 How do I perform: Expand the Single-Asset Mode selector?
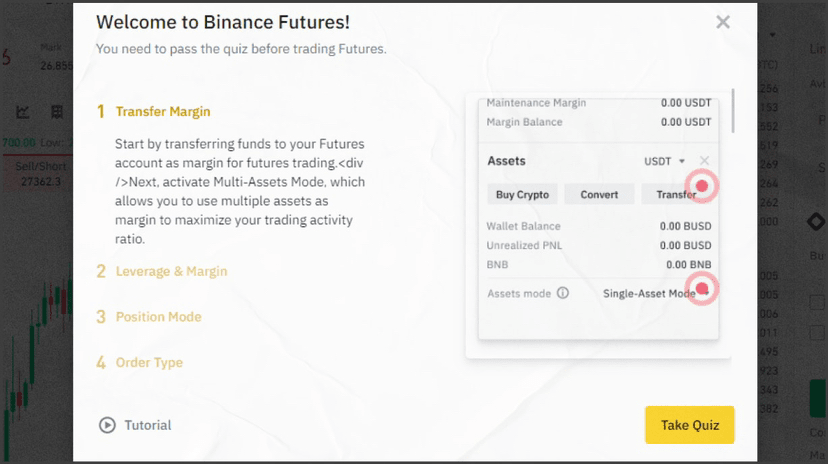[x=650, y=293]
